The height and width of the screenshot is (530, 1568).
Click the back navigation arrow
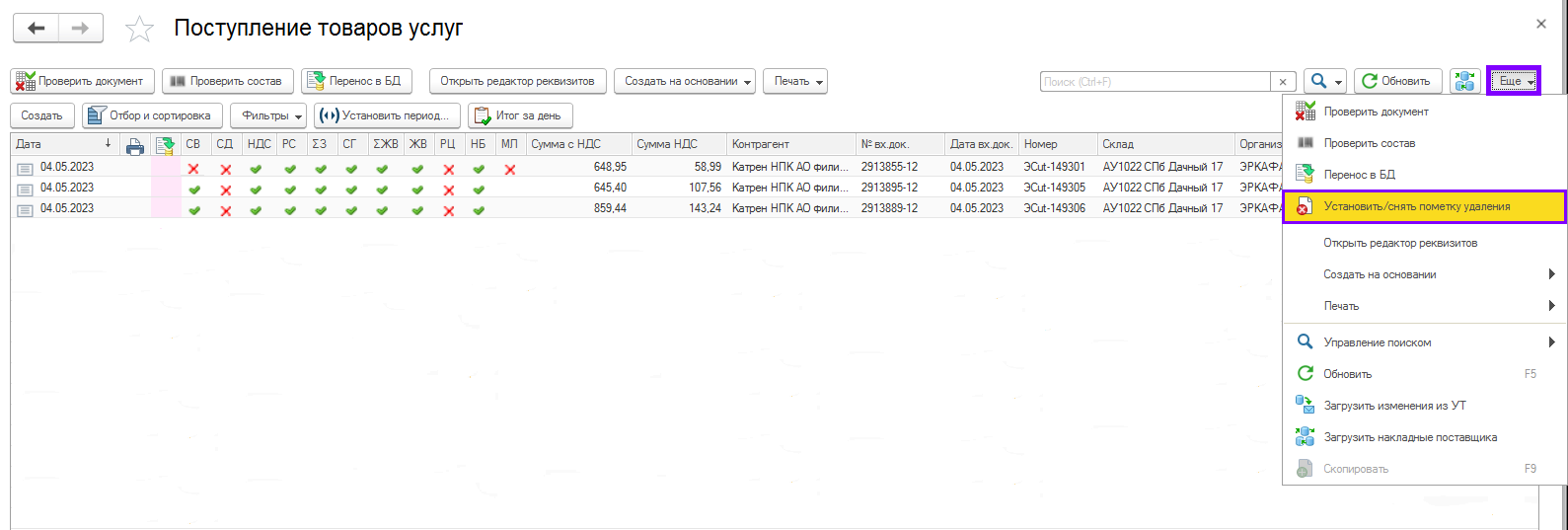coord(37,29)
